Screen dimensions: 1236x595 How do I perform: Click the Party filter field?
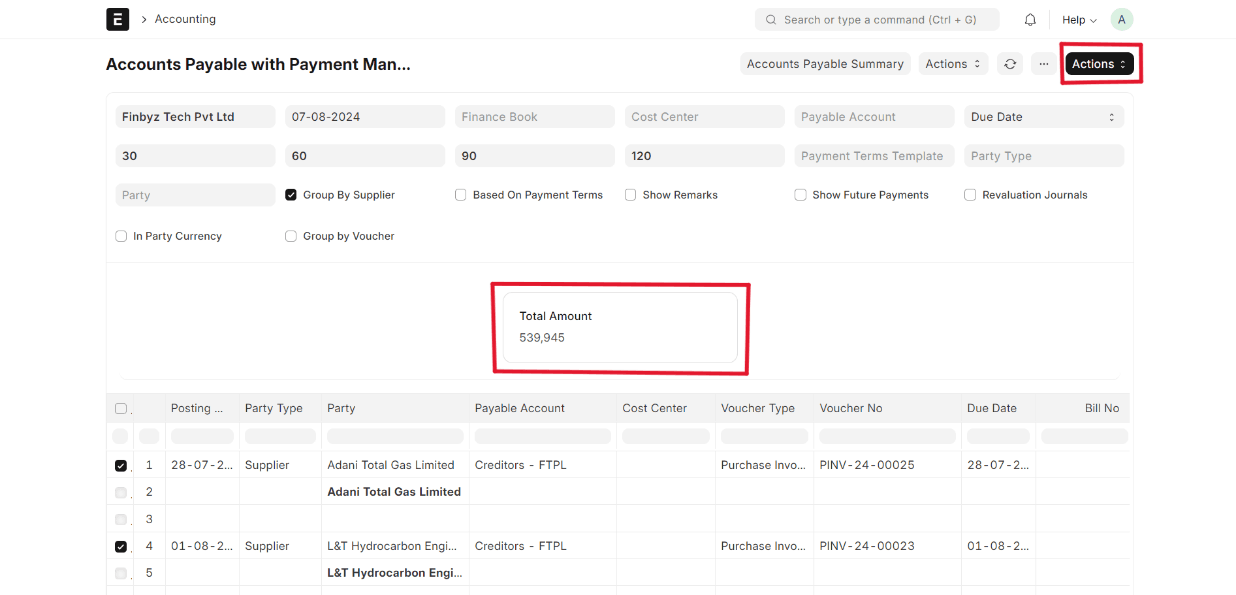click(x=195, y=195)
